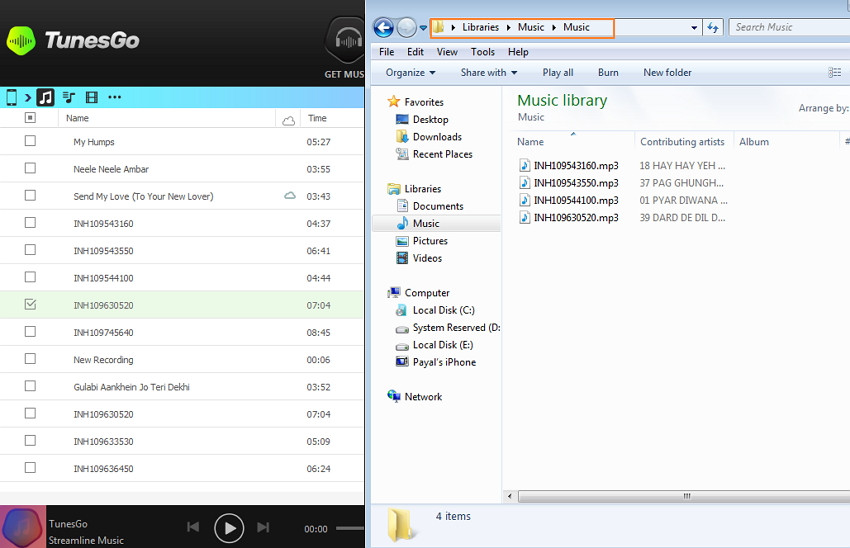Open the video film-strip tab icon
Image resolution: width=850 pixels, height=548 pixels.
92,98
